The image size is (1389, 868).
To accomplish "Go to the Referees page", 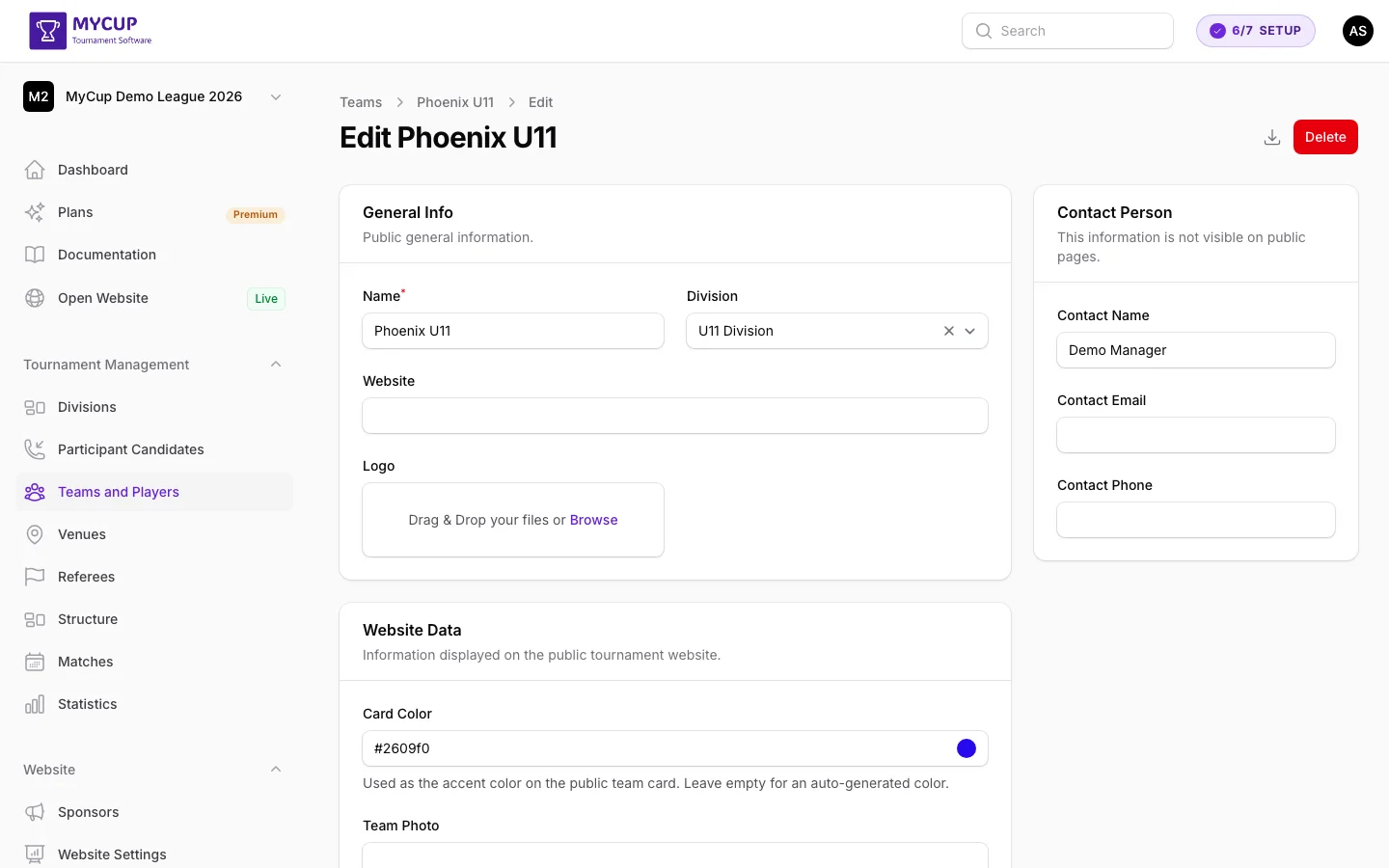I will pyautogui.click(x=154, y=577).
